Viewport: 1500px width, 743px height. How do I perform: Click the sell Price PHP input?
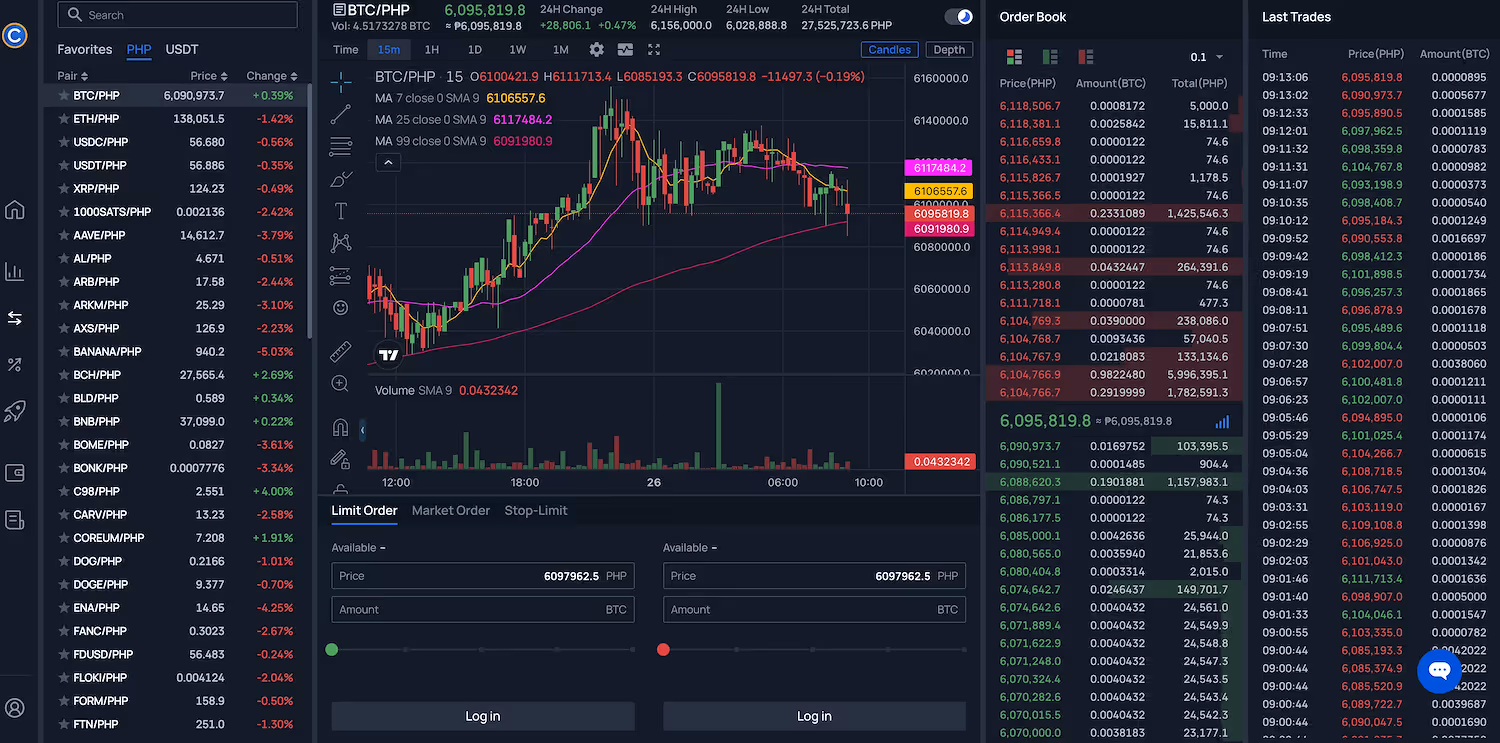(x=814, y=576)
